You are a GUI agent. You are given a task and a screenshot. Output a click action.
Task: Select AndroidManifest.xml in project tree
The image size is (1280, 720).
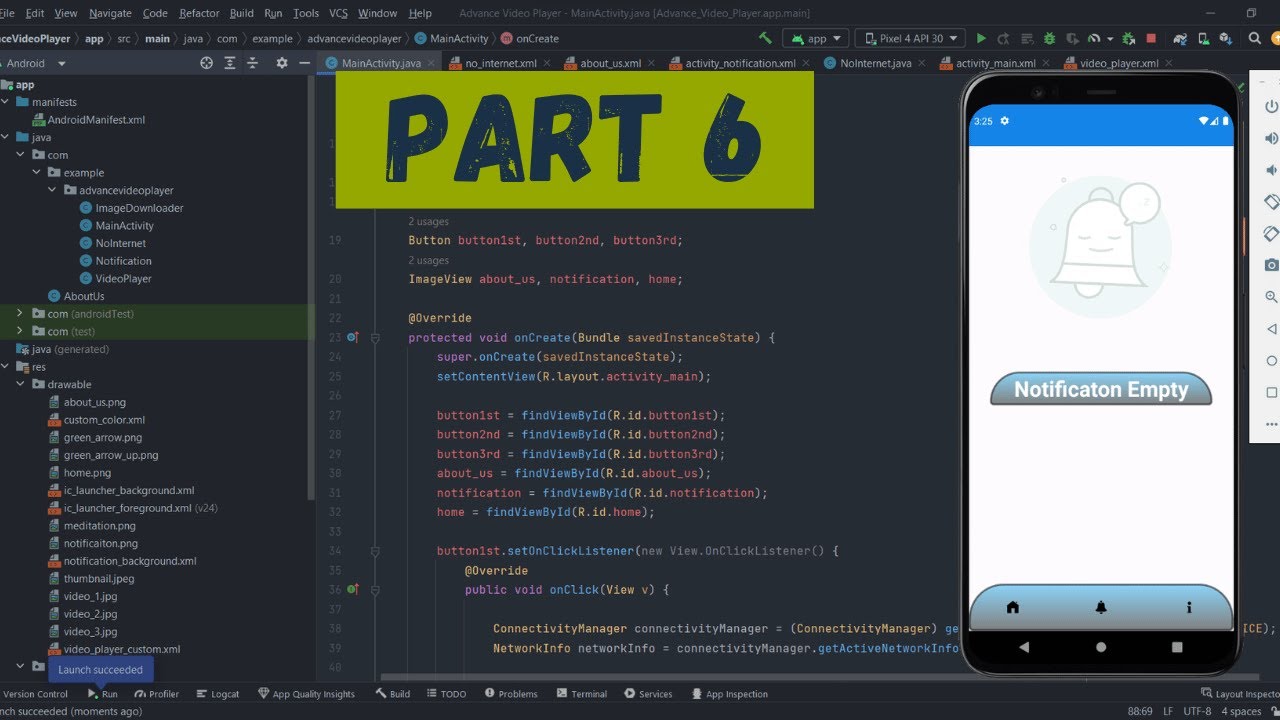tap(96, 119)
